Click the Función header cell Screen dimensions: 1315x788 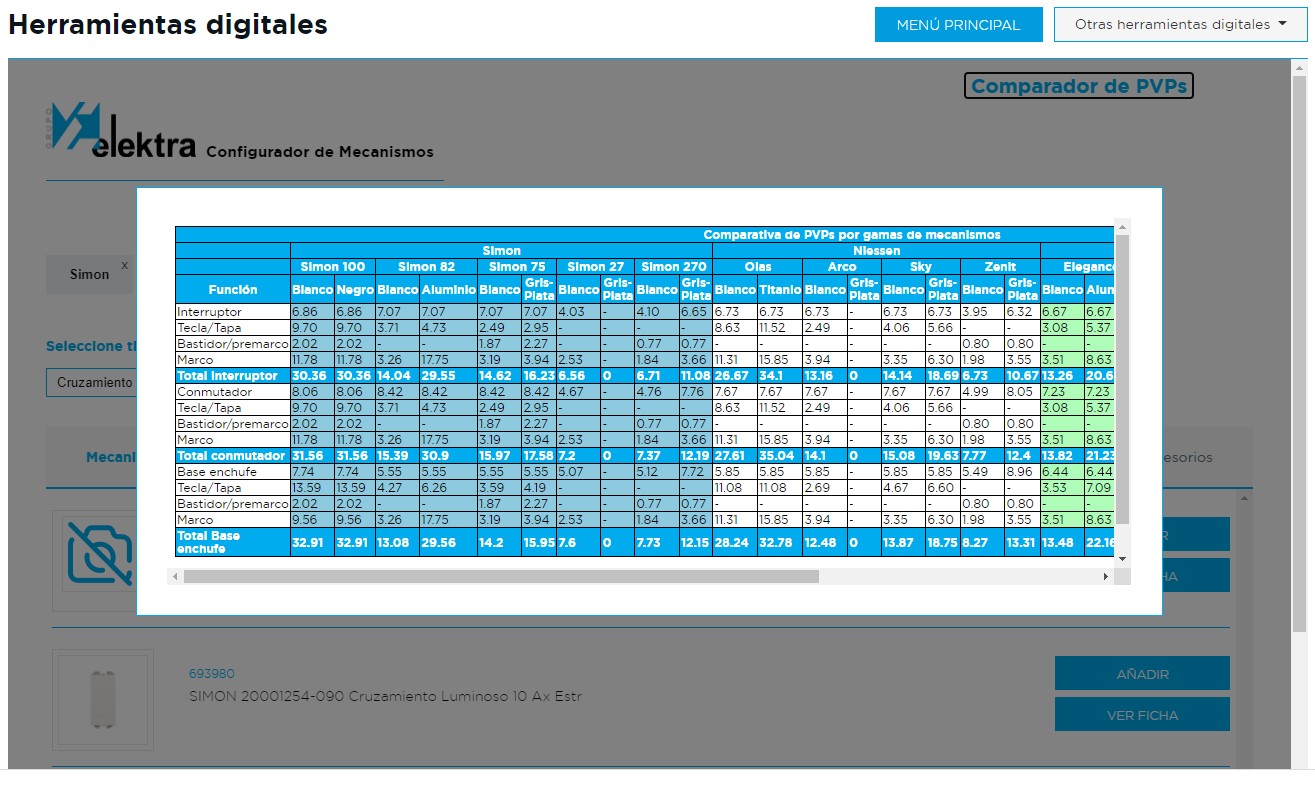(x=233, y=289)
